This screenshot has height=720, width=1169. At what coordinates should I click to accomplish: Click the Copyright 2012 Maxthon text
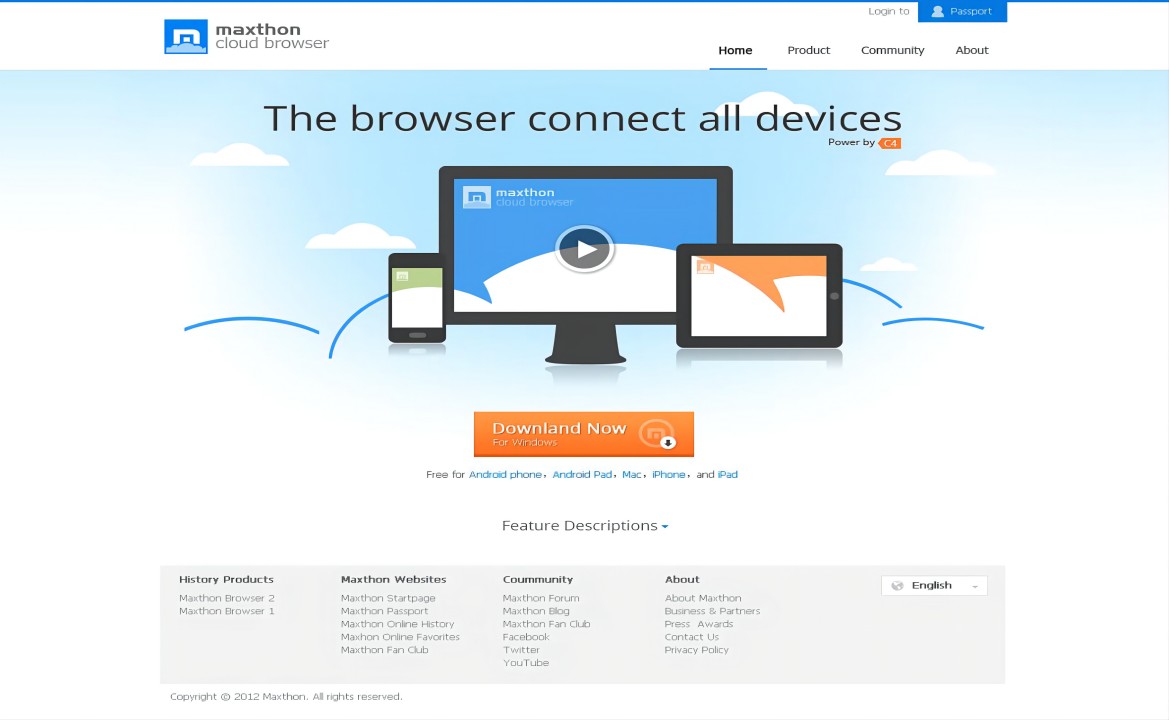(286, 697)
